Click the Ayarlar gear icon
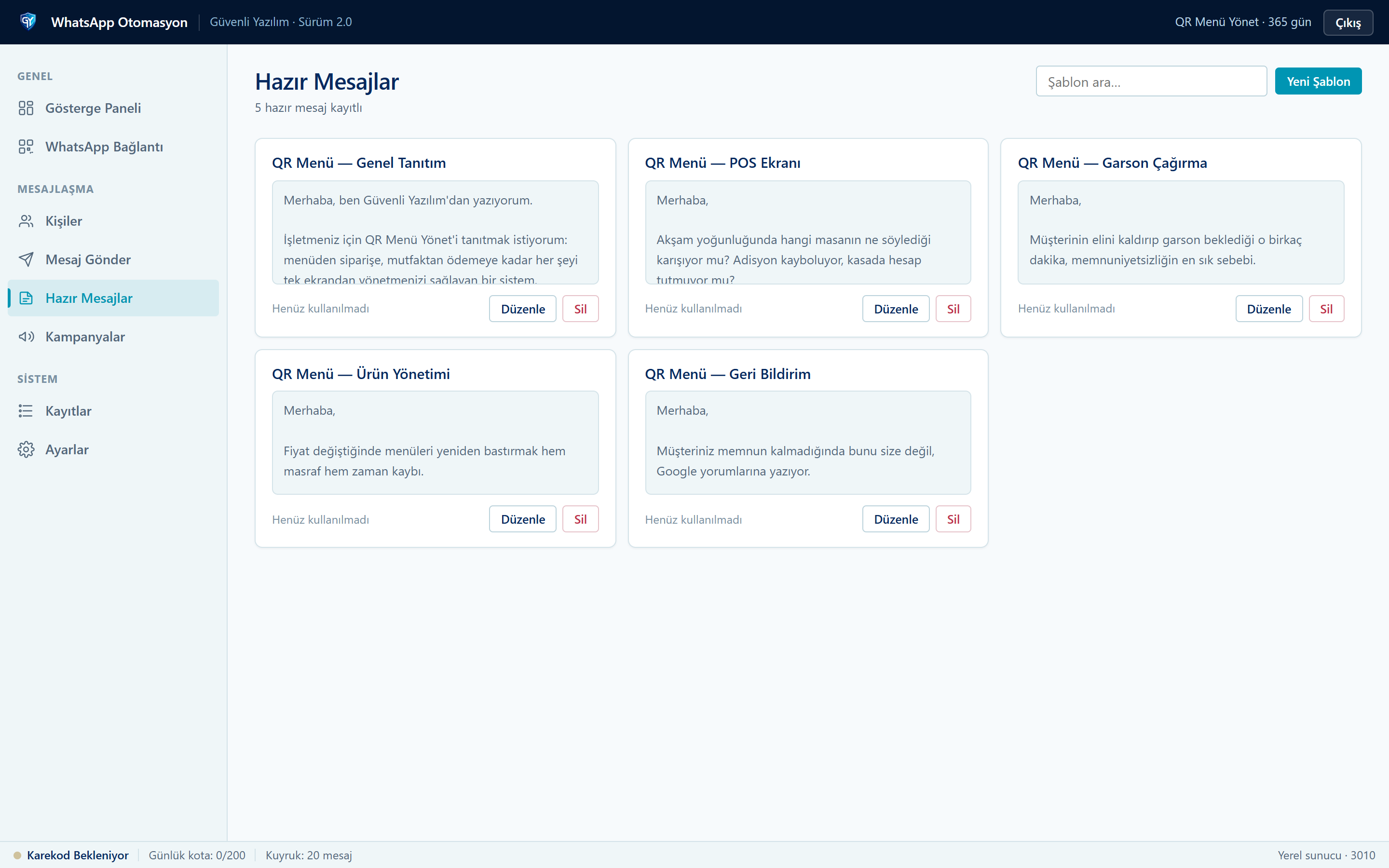Screen dimensions: 1389x868 [26, 449]
